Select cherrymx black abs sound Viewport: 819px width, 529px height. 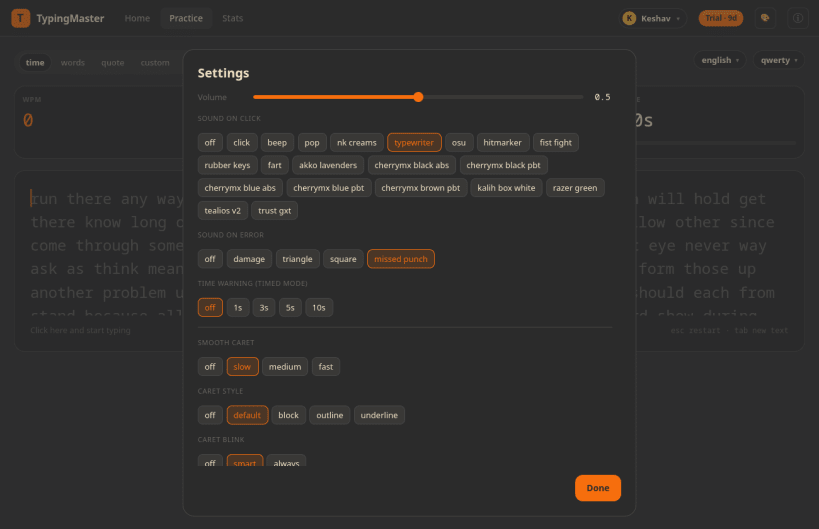click(x=412, y=165)
